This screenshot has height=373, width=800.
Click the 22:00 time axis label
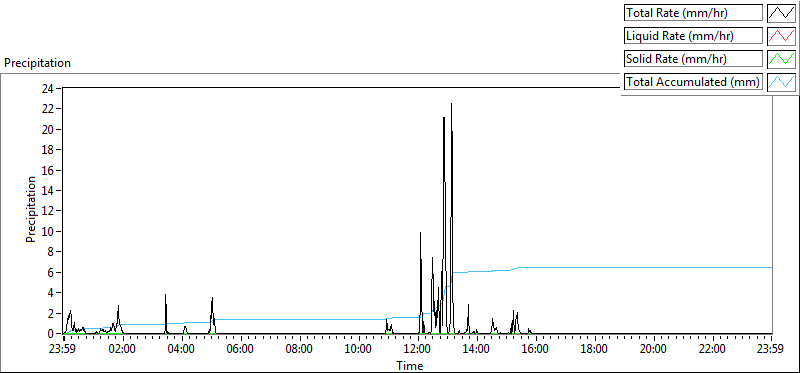712,350
